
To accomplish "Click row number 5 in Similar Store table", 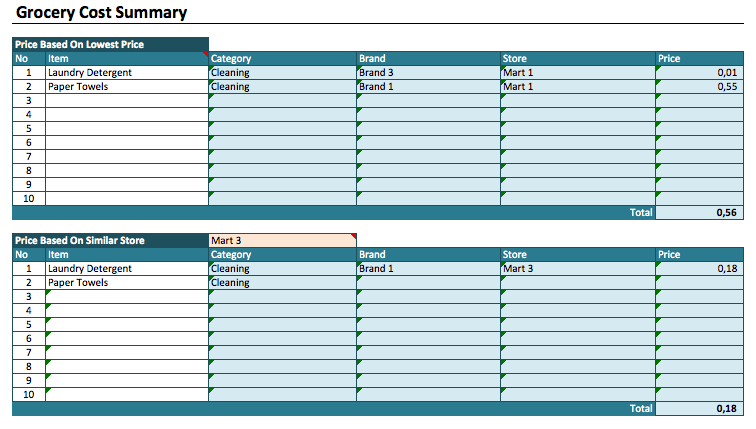I will [x=29, y=325].
